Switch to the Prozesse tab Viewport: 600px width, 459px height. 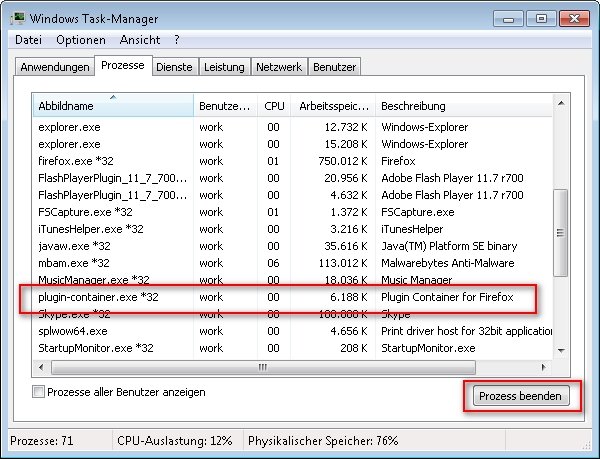(123, 65)
